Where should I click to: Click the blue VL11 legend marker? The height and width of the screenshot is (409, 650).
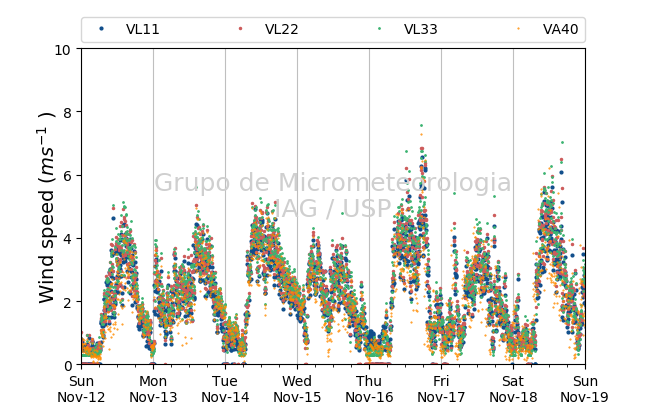point(102,29)
